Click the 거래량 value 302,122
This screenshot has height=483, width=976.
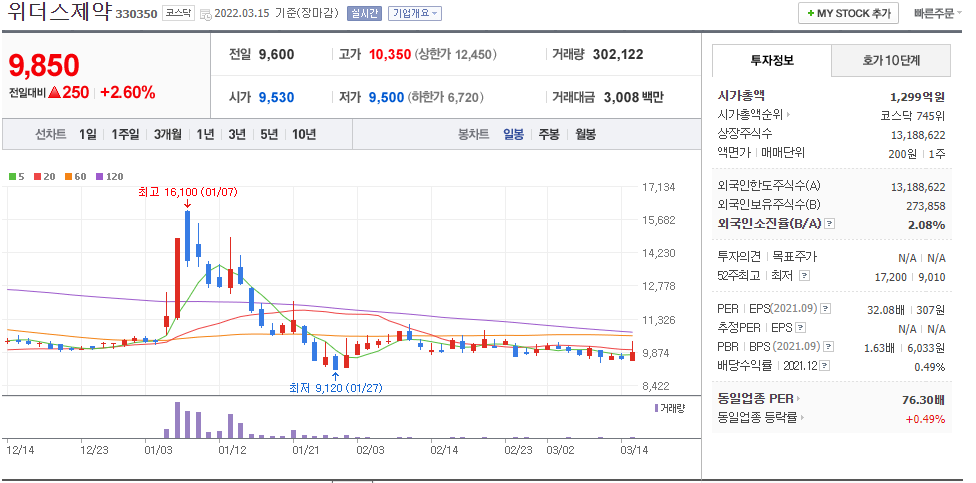pos(618,55)
